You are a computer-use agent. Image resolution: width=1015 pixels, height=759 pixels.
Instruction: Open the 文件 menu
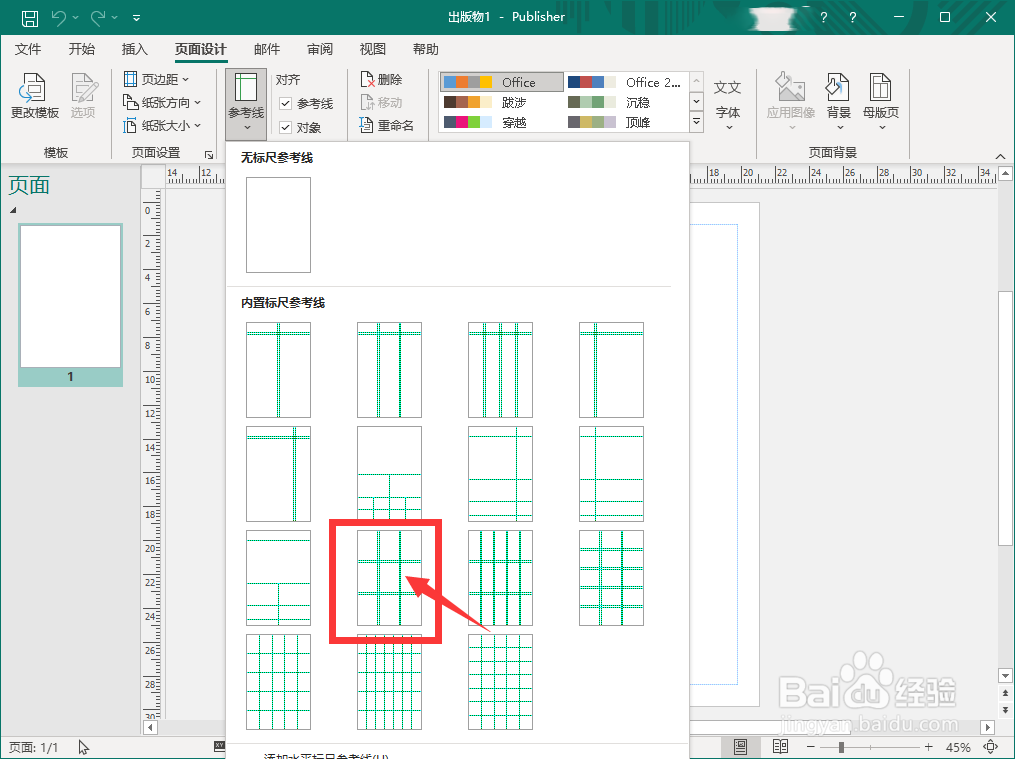coord(28,49)
